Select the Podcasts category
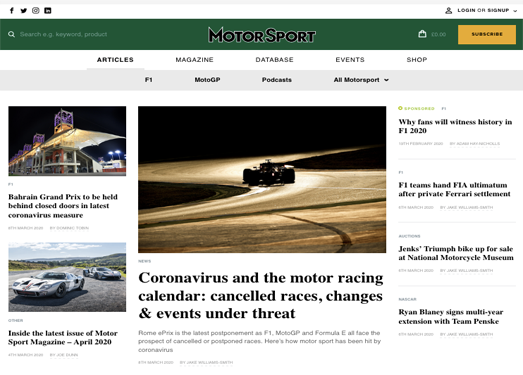 277,80
